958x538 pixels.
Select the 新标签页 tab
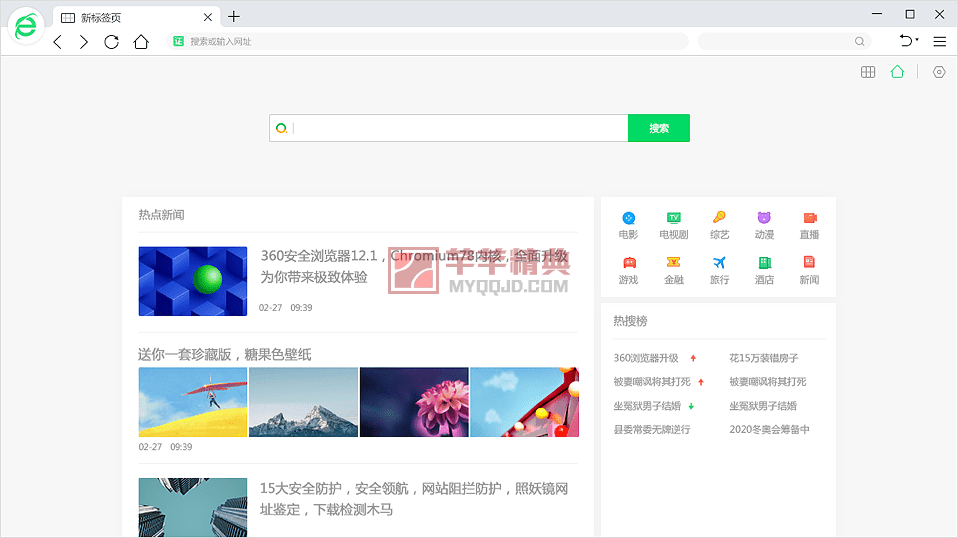pos(136,17)
